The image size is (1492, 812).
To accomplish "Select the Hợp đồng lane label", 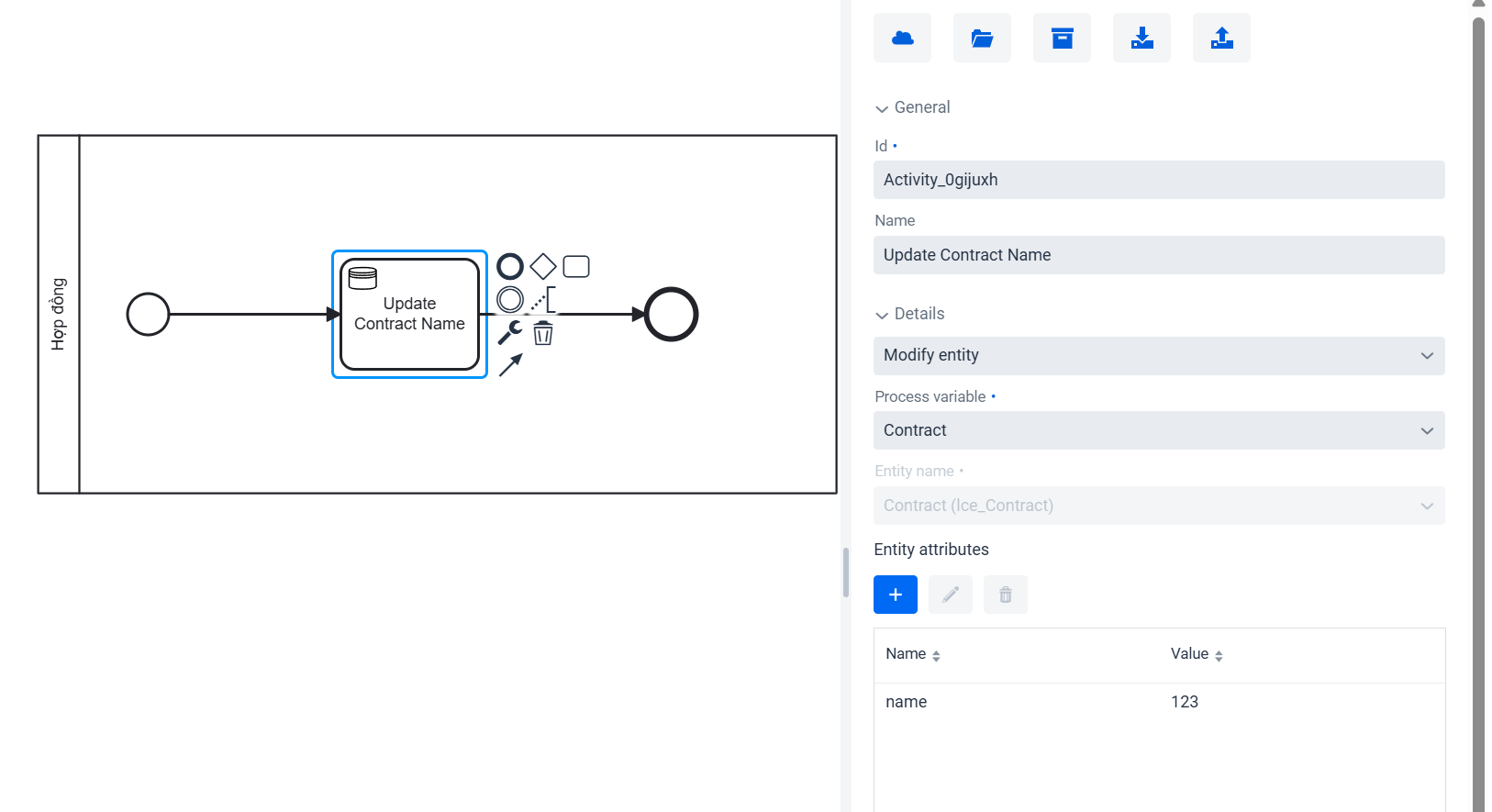I will [x=59, y=314].
